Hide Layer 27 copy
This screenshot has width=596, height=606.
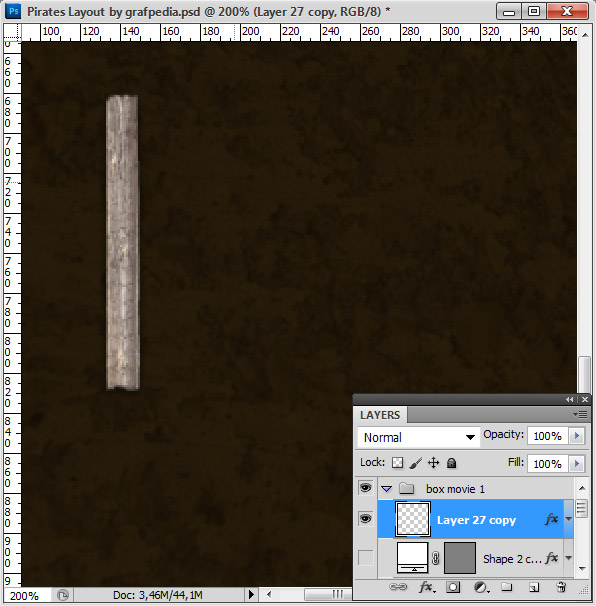point(365,518)
